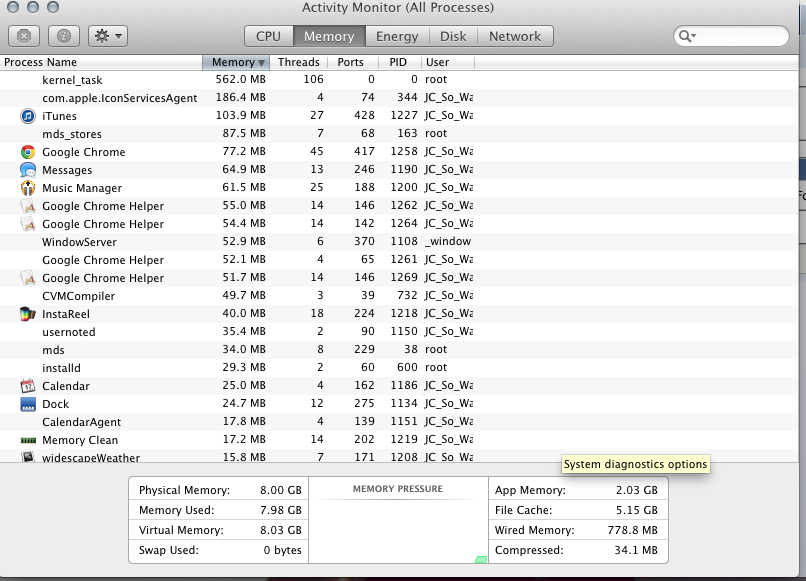Click thread count 45 for Google Chrome
The width and height of the screenshot is (806, 581).
pos(317,151)
